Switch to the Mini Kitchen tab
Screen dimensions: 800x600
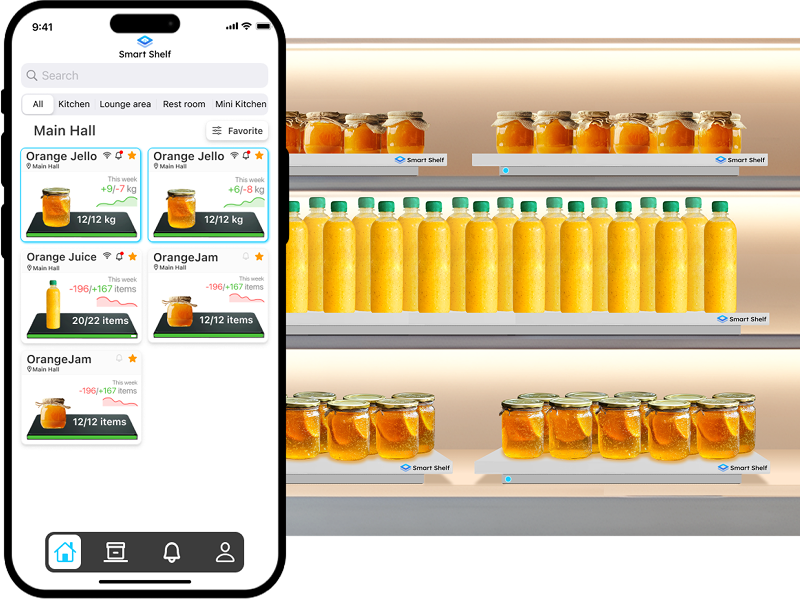coord(241,104)
